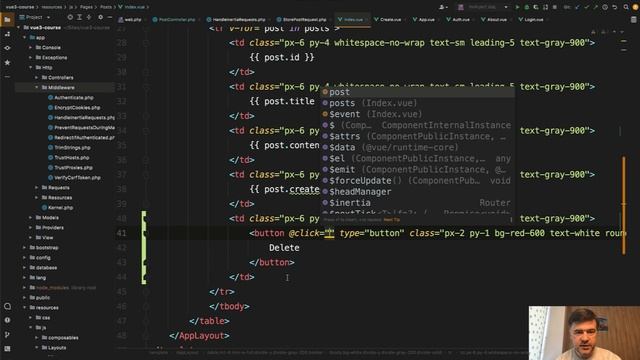Switch to the web.php tab

click(x=130, y=20)
